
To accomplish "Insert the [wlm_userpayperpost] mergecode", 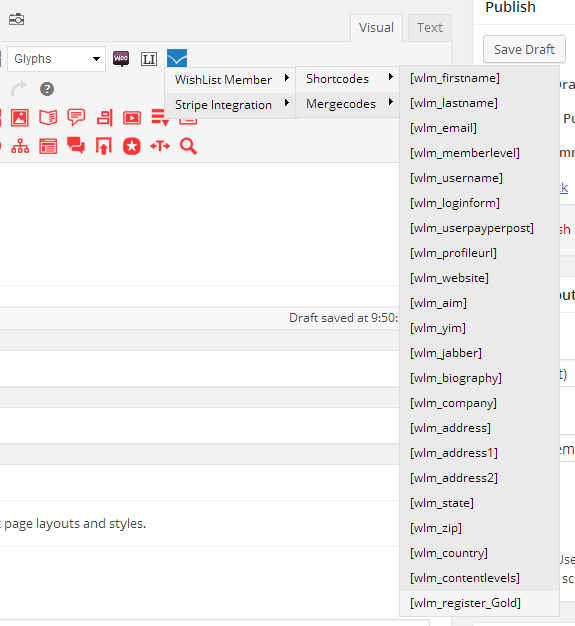I will 479,228.
